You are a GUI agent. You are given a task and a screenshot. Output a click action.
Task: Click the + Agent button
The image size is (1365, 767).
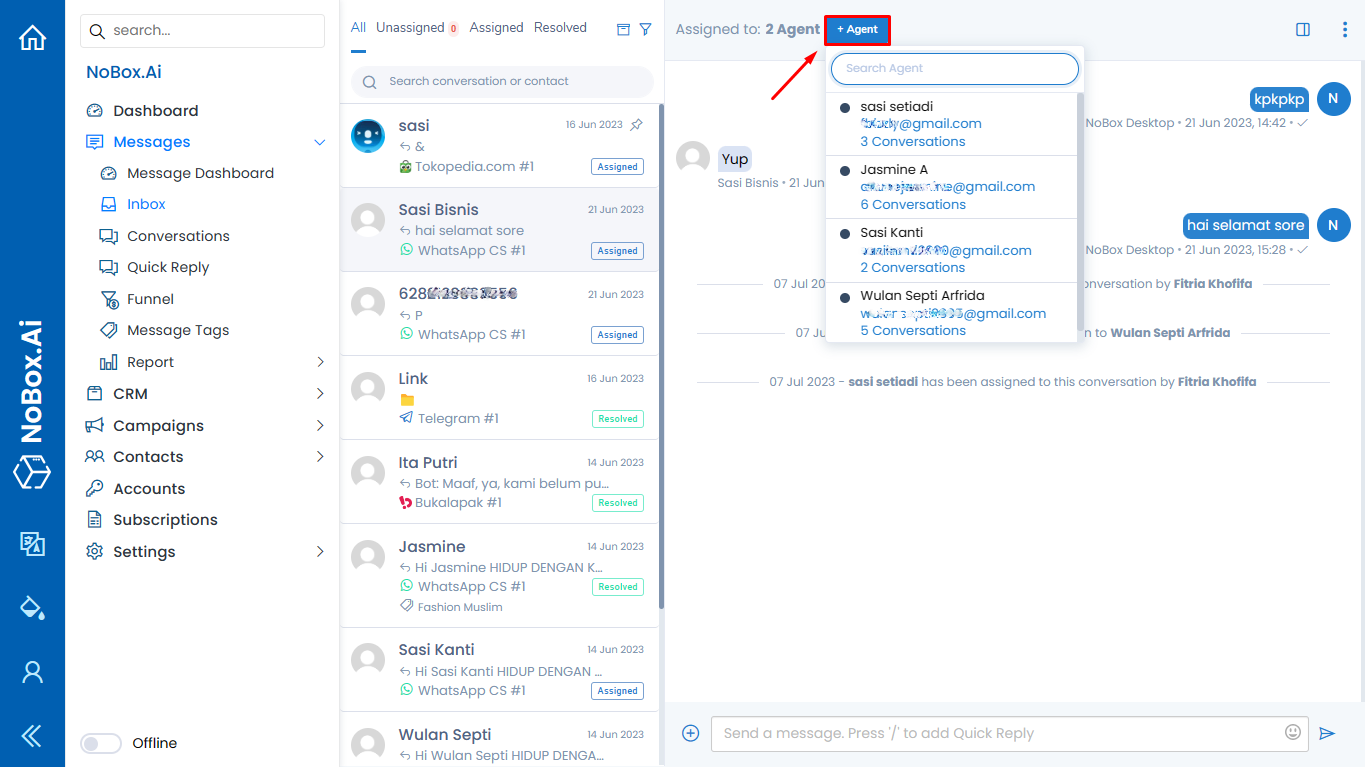point(857,30)
